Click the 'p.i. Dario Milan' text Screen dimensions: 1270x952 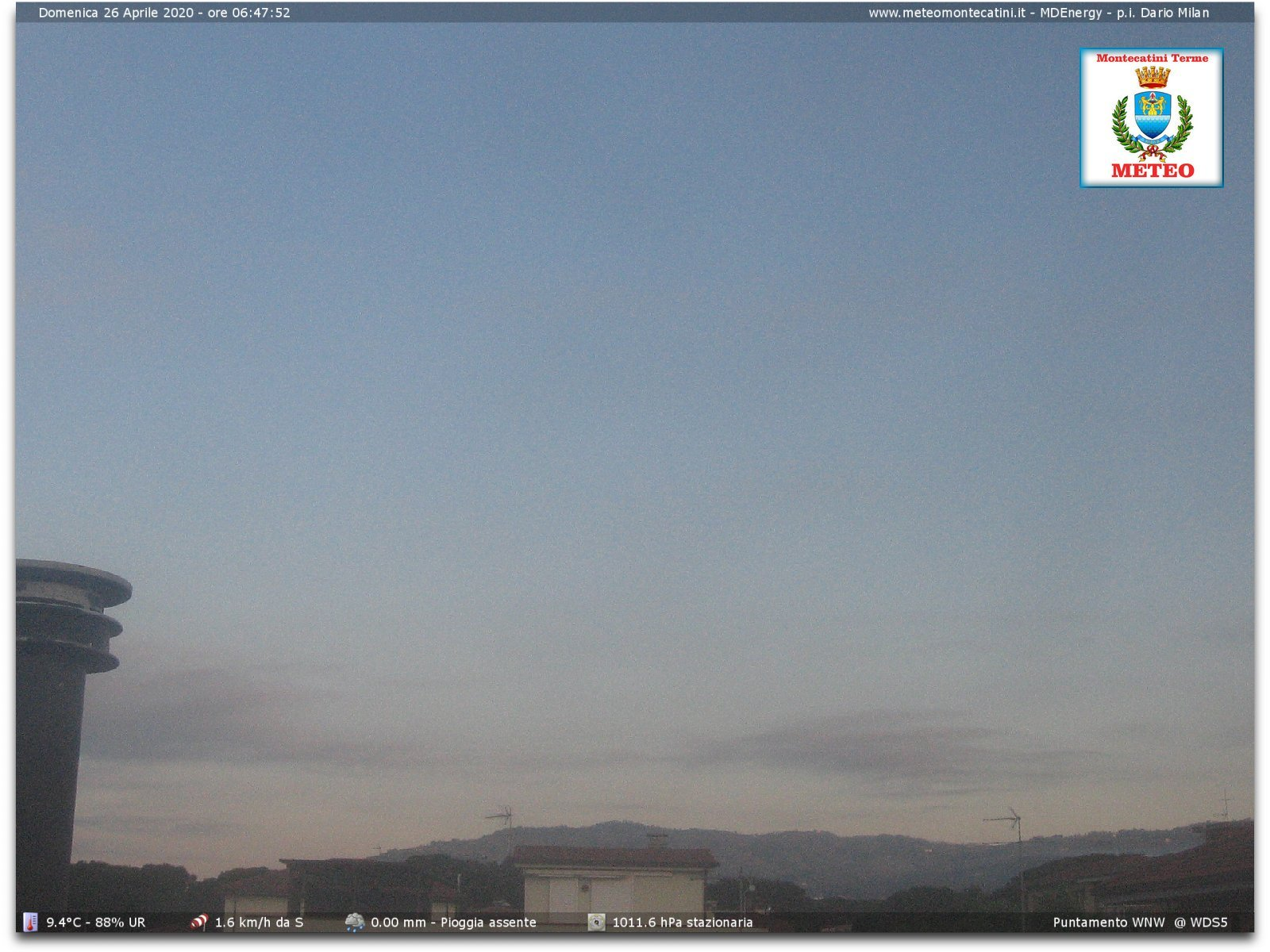[1163, 13]
